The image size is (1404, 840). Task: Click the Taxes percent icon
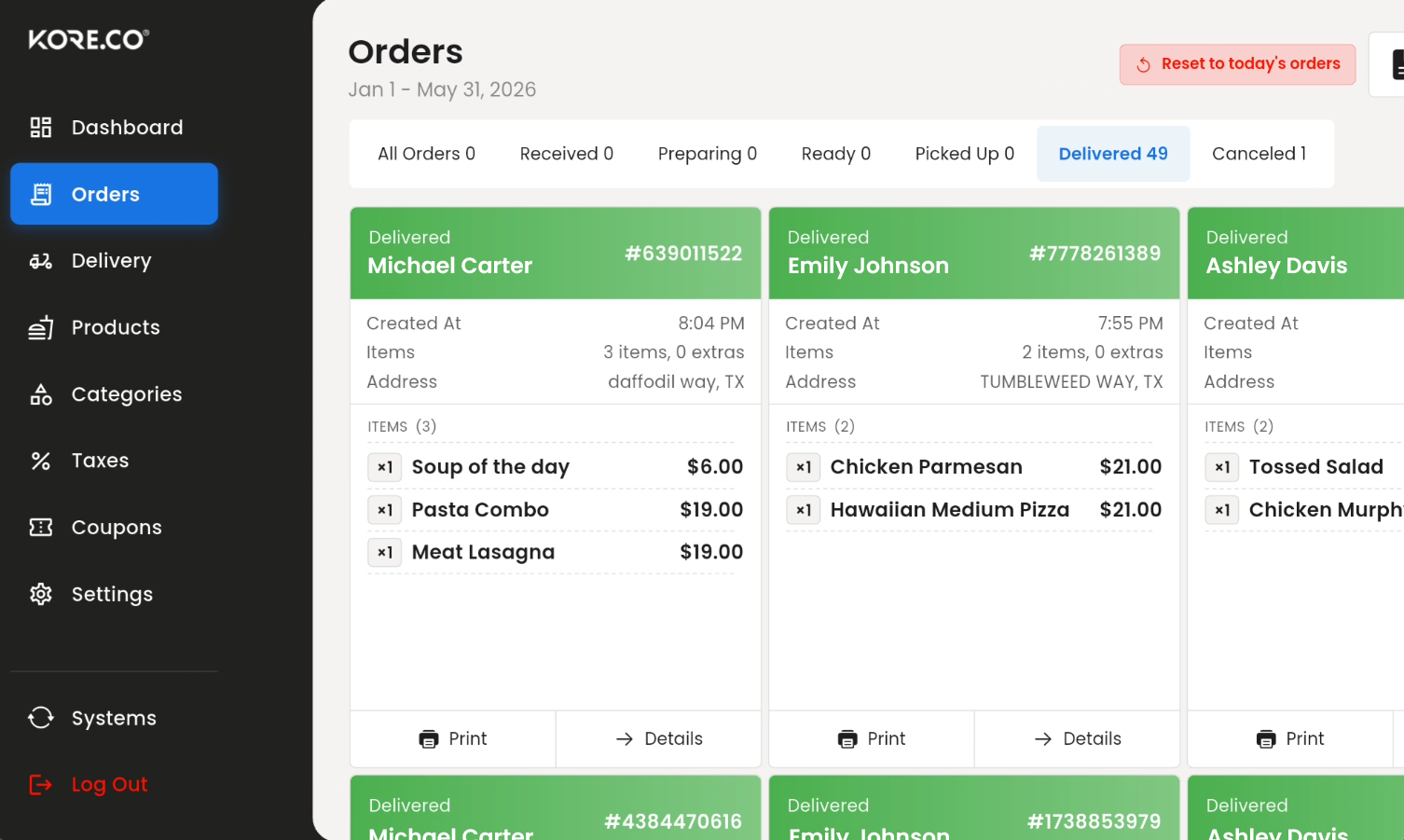coord(41,461)
